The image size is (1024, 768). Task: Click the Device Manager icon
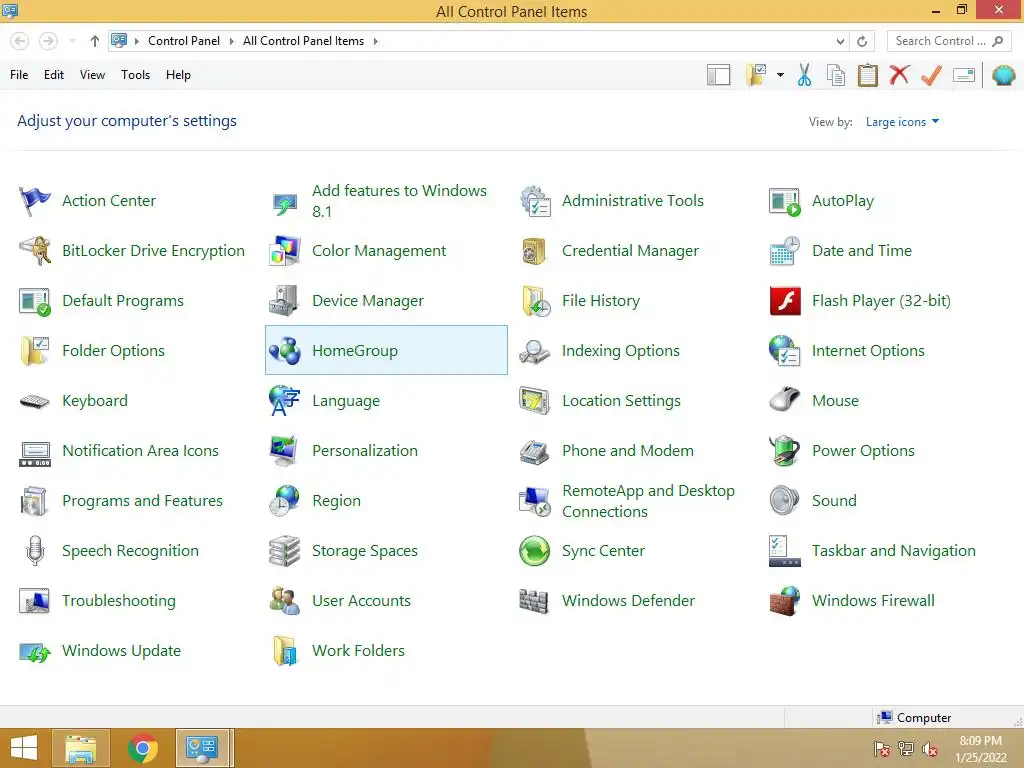285,301
